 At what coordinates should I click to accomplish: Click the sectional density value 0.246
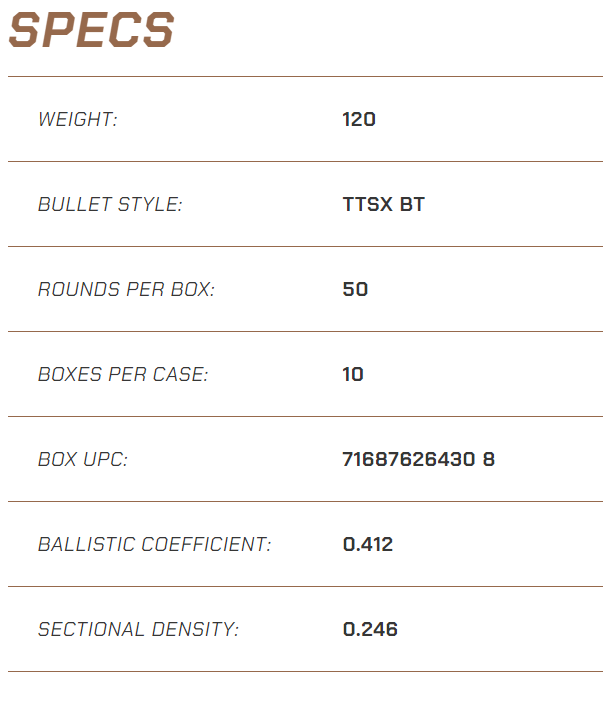click(x=370, y=629)
